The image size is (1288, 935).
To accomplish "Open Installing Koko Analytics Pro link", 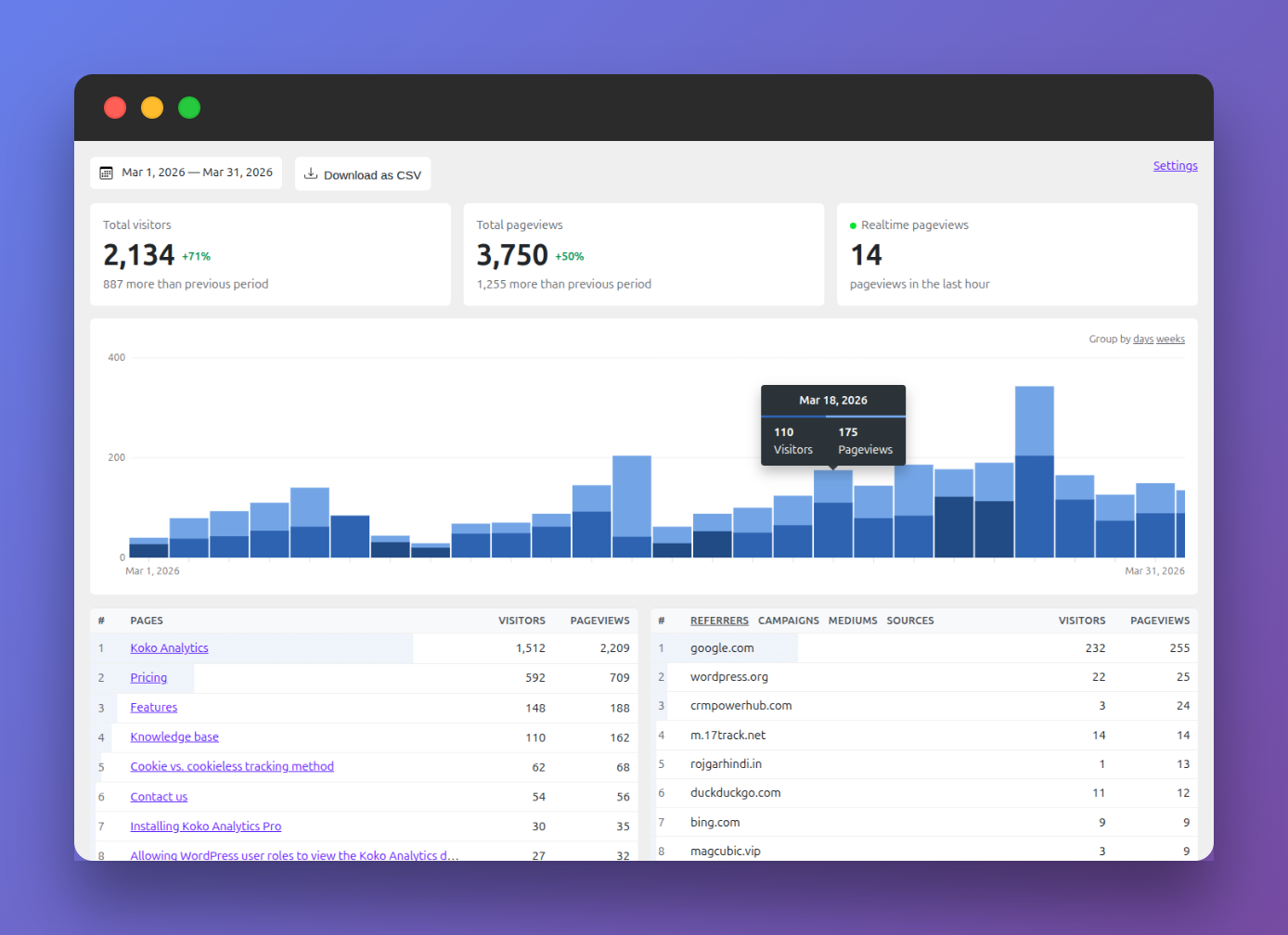I will pos(206,826).
